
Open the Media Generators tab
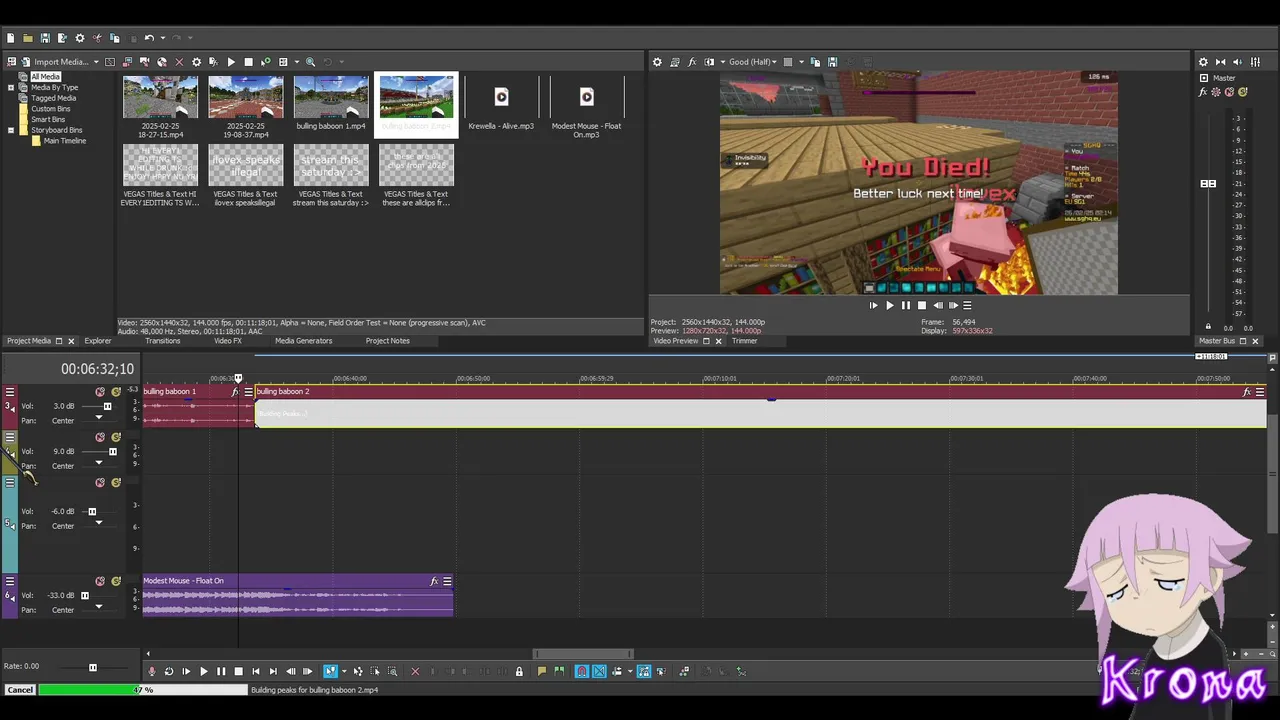pos(303,341)
